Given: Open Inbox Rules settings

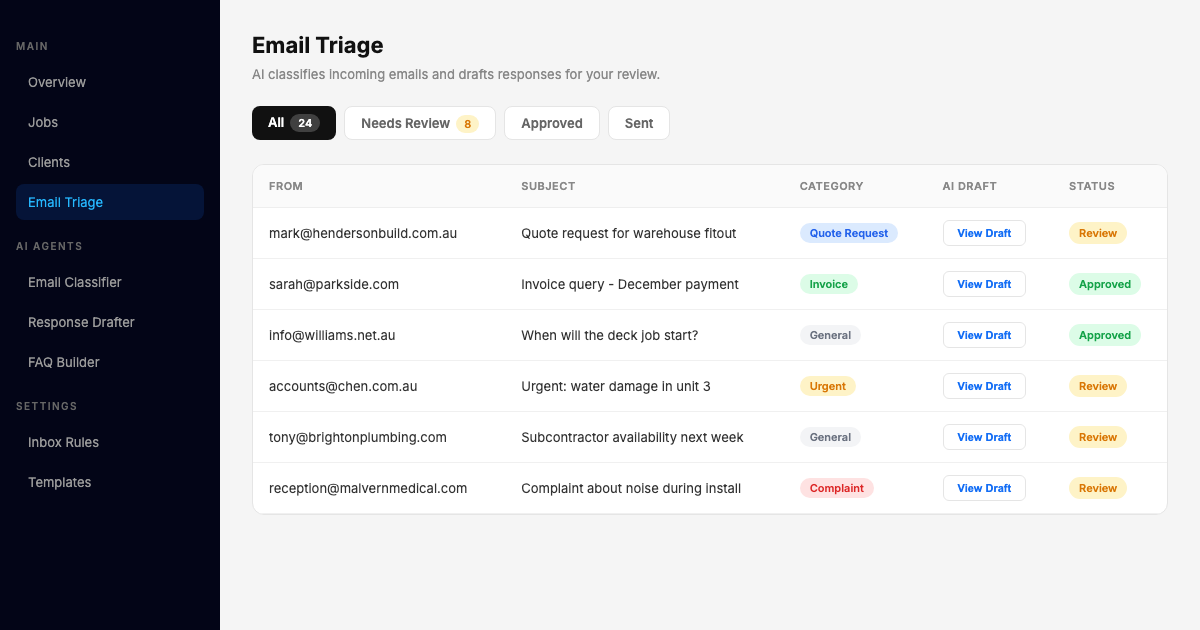Looking at the screenshot, I should click(x=63, y=442).
